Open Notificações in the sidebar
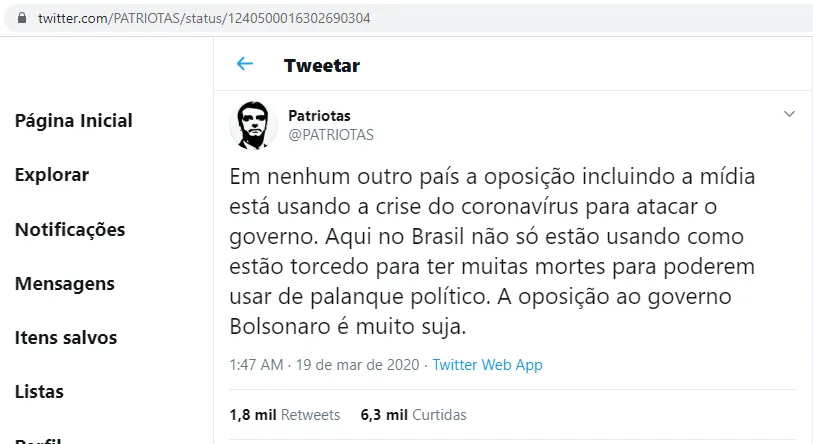The height and width of the screenshot is (444, 813). click(x=70, y=230)
